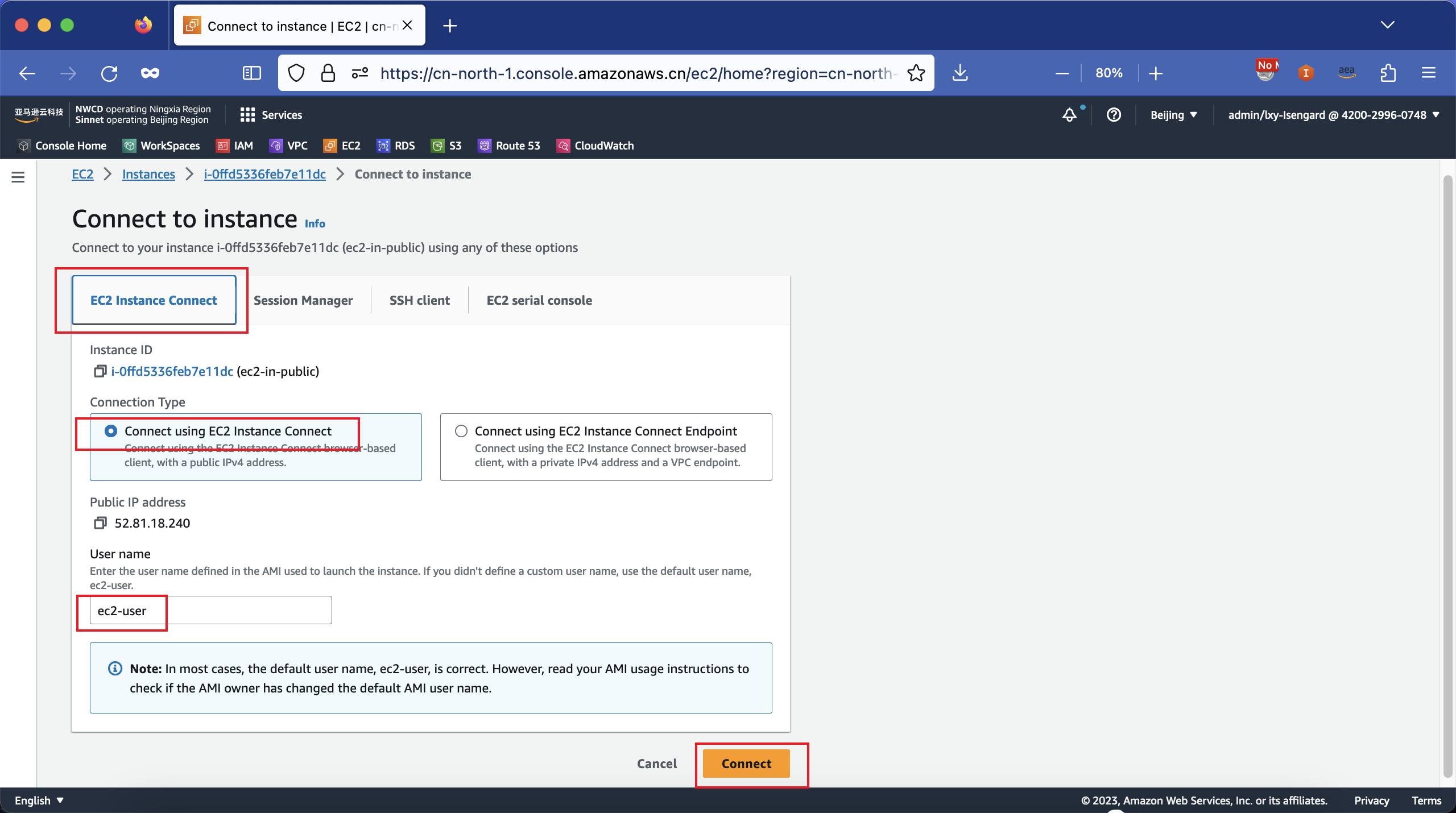Click copy icon next to public IP
1456x813 pixels.
[x=99, y=522]
